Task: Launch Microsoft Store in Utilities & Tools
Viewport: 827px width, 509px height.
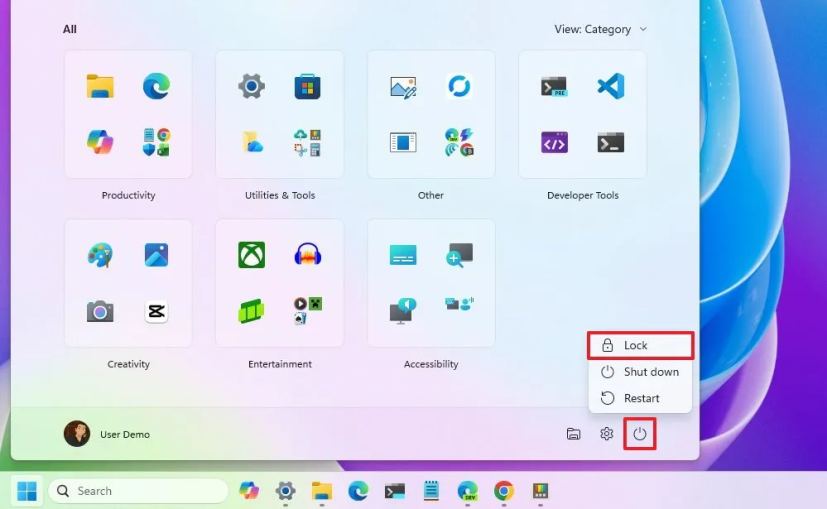Action: click(x=307, y=87)
